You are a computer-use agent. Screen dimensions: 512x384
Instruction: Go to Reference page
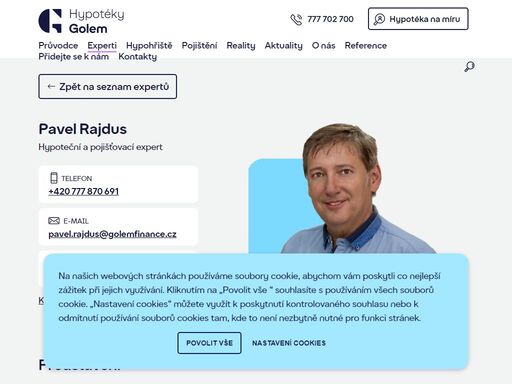point(366,45)
